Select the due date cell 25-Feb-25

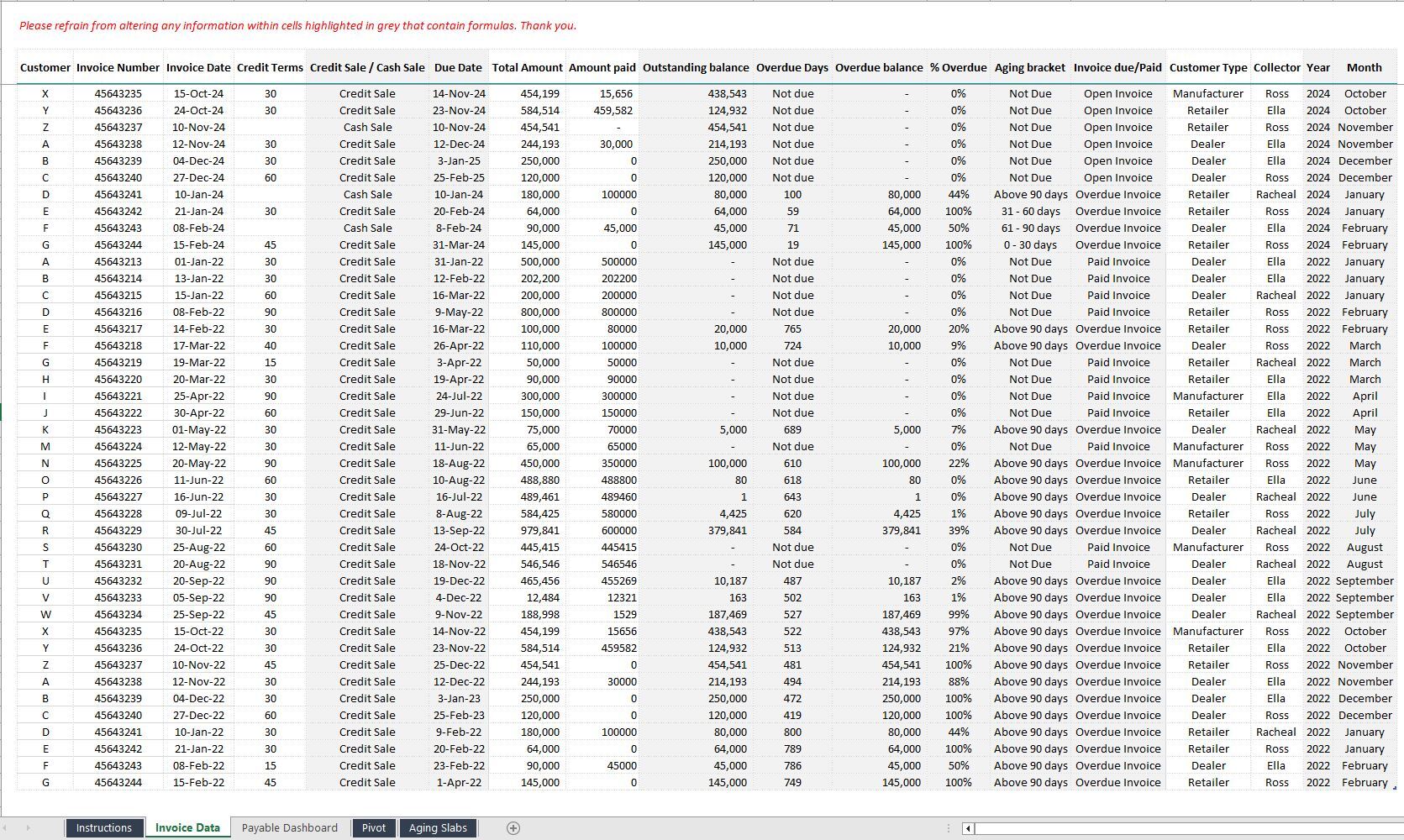(x=459, y=177)
